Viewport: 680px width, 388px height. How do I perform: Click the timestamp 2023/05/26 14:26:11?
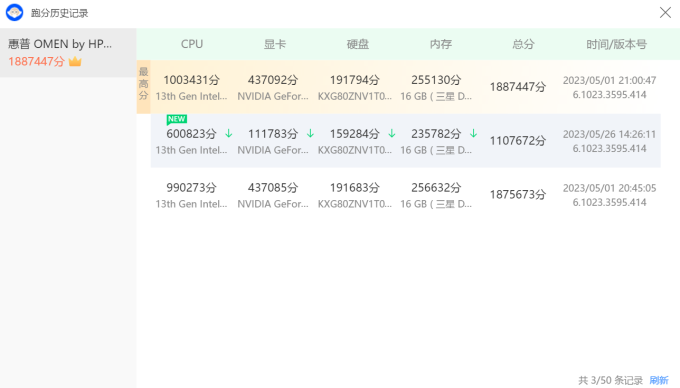pos(609,134)
